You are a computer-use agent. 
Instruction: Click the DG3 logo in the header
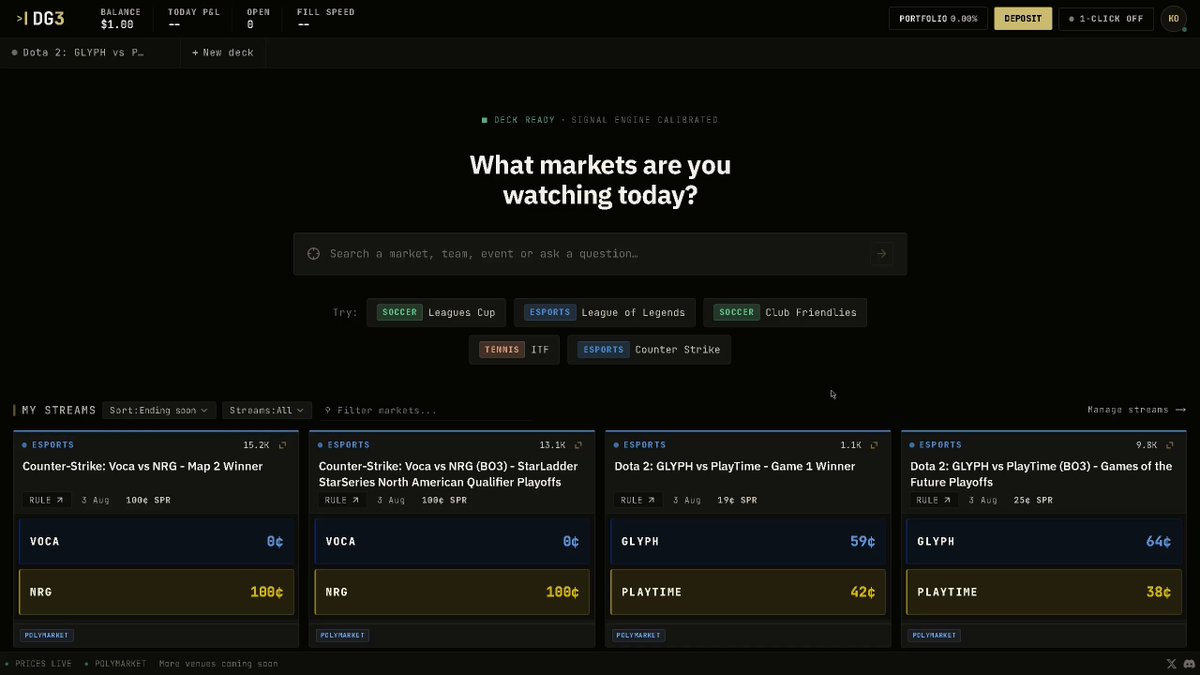click(41, 18)
